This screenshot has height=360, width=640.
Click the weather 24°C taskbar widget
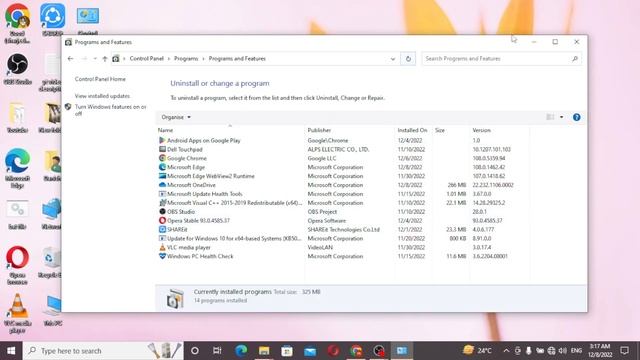pyautogui.click(x=477, y=351)
